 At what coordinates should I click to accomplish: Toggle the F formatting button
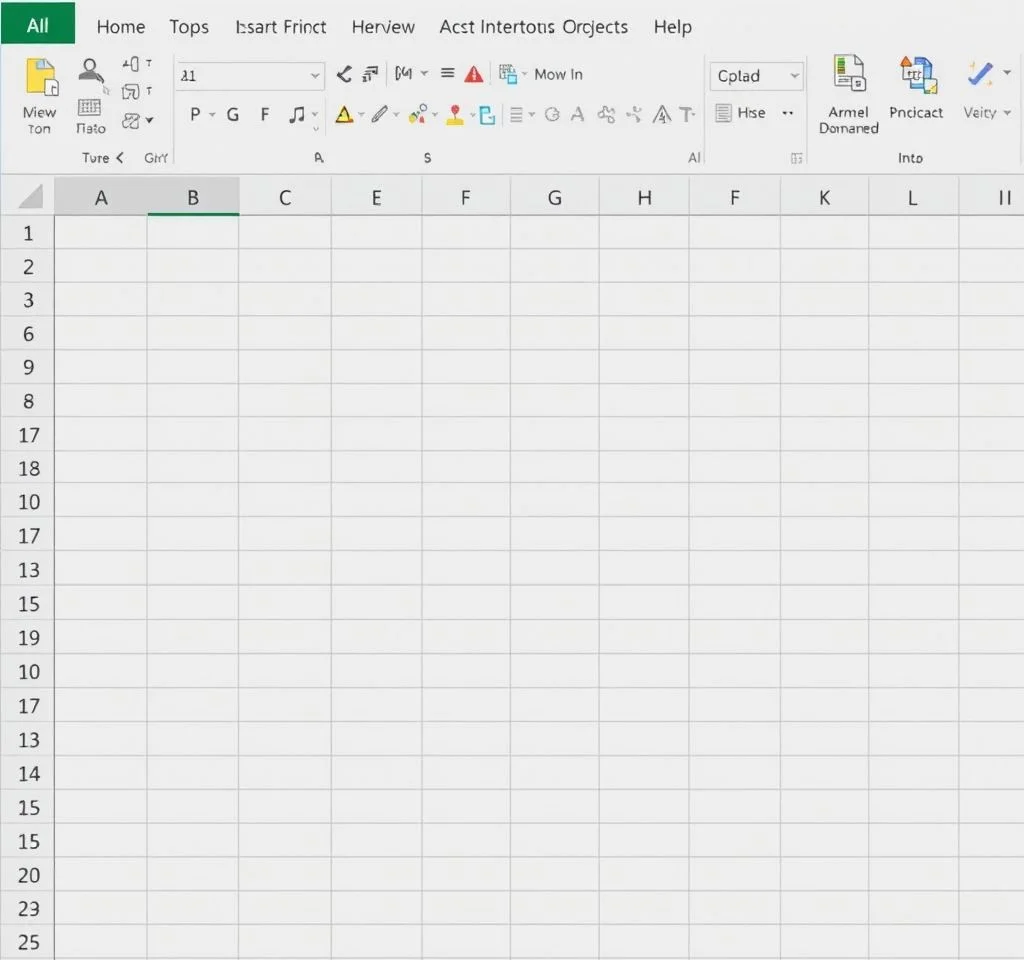[x=265, y=115]
